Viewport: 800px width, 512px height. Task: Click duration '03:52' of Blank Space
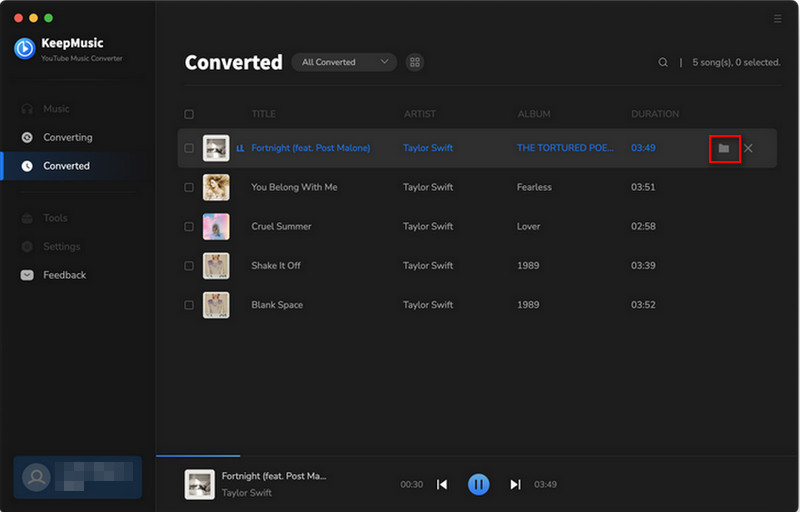point(643,305)
